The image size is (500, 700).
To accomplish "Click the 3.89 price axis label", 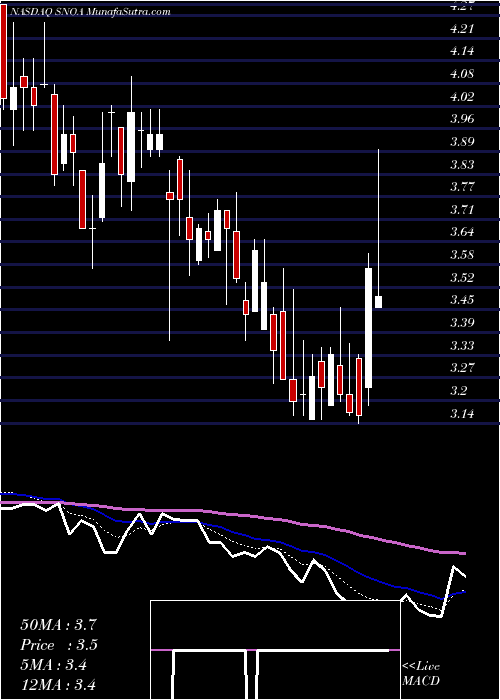I will [x=462, y=142].
